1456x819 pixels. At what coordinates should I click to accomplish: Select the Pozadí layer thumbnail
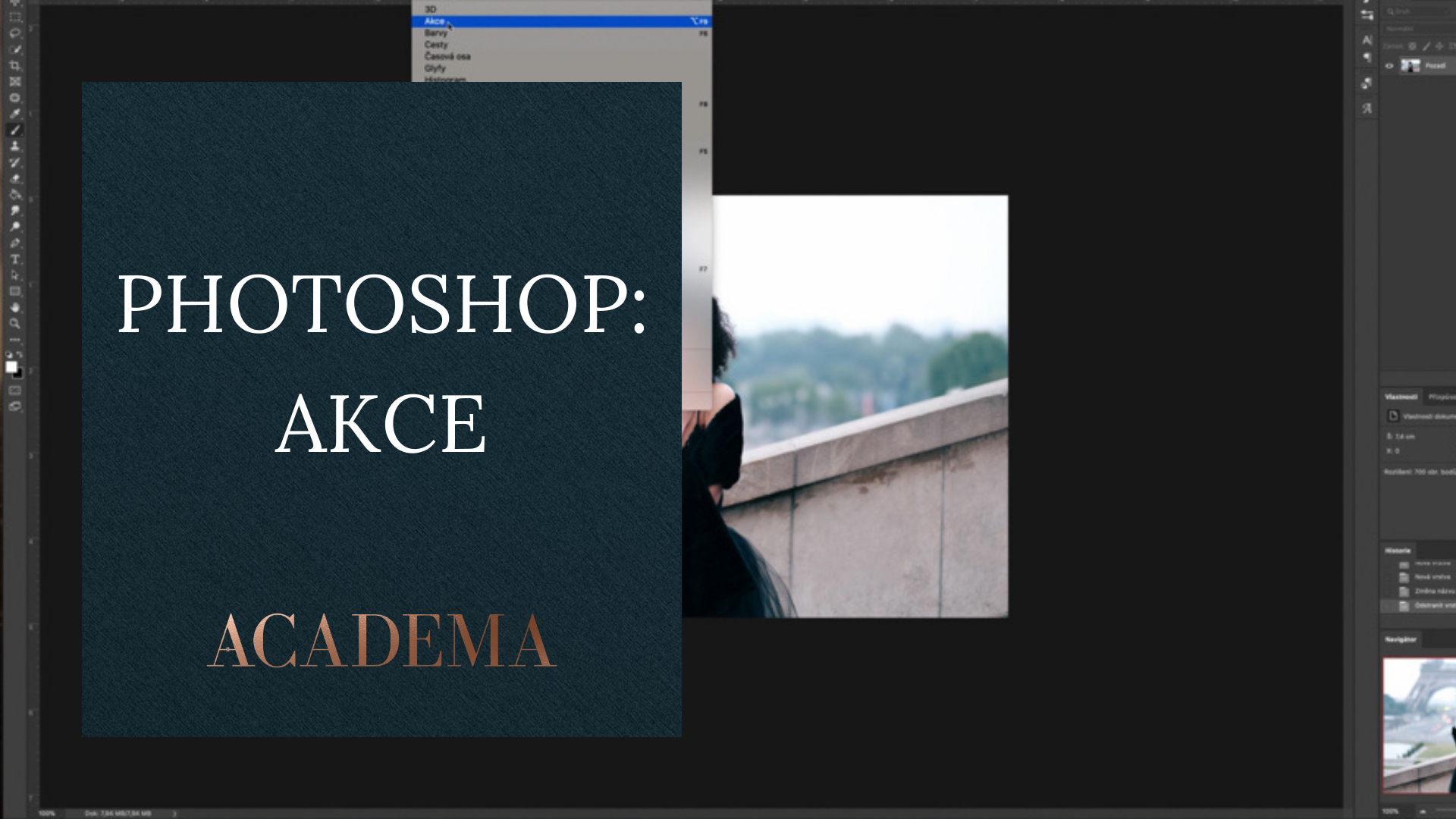(x=1410, y=66)
